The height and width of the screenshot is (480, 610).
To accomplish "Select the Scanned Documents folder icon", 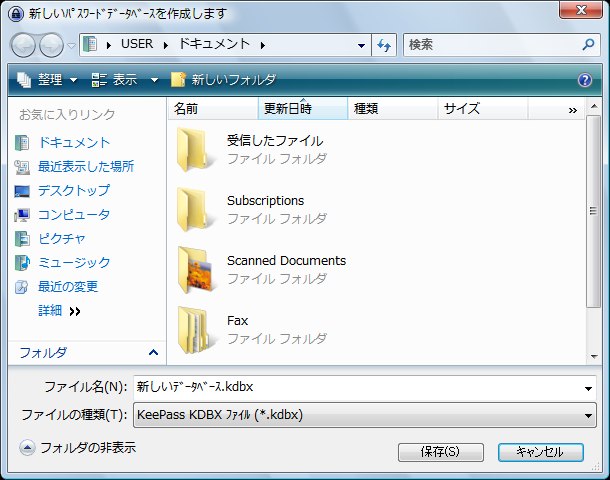I will [x=195, y=270].
